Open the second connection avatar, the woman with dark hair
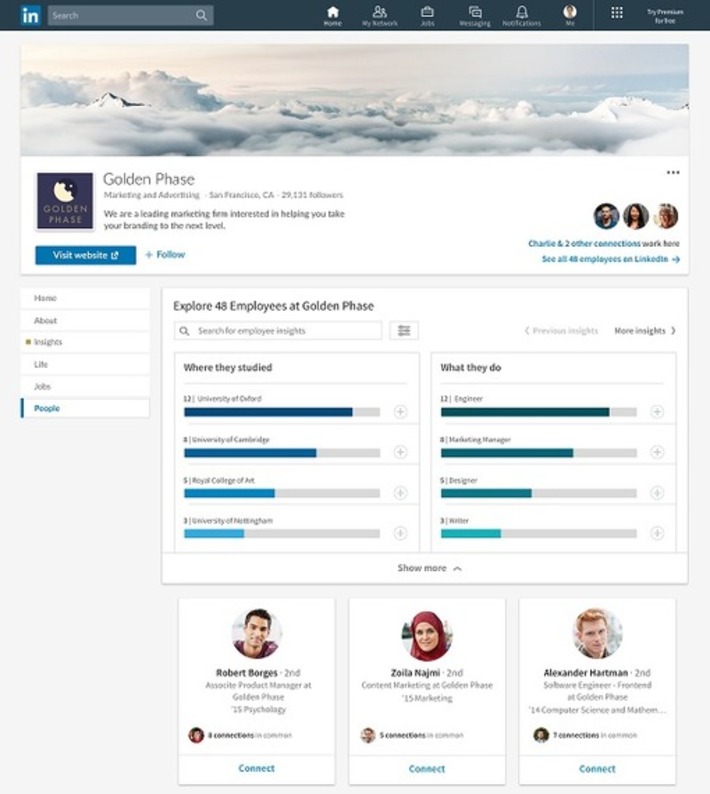Screen dimensions: 710x794 [636, 216]
